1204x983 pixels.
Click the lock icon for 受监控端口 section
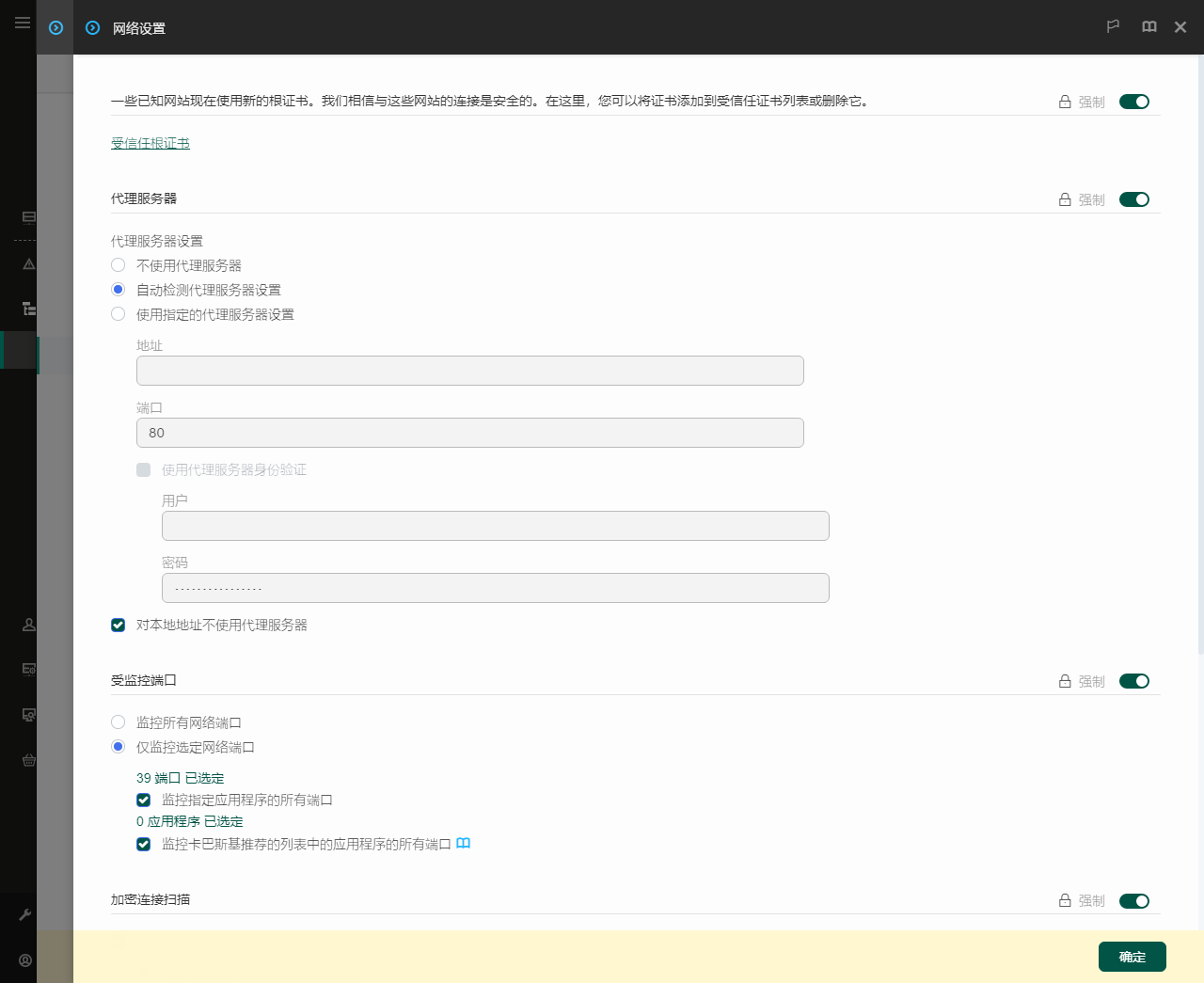[1065, 681]
